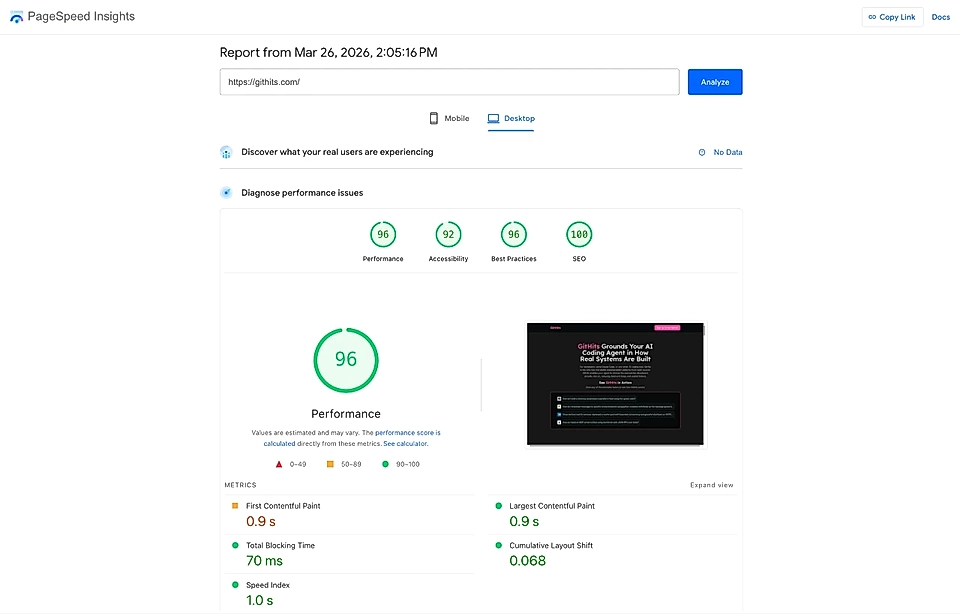Click the Total Blocking Time green status dot
Image resolution: width=960 pixels, height=614 pixels.
pos(234,545)
